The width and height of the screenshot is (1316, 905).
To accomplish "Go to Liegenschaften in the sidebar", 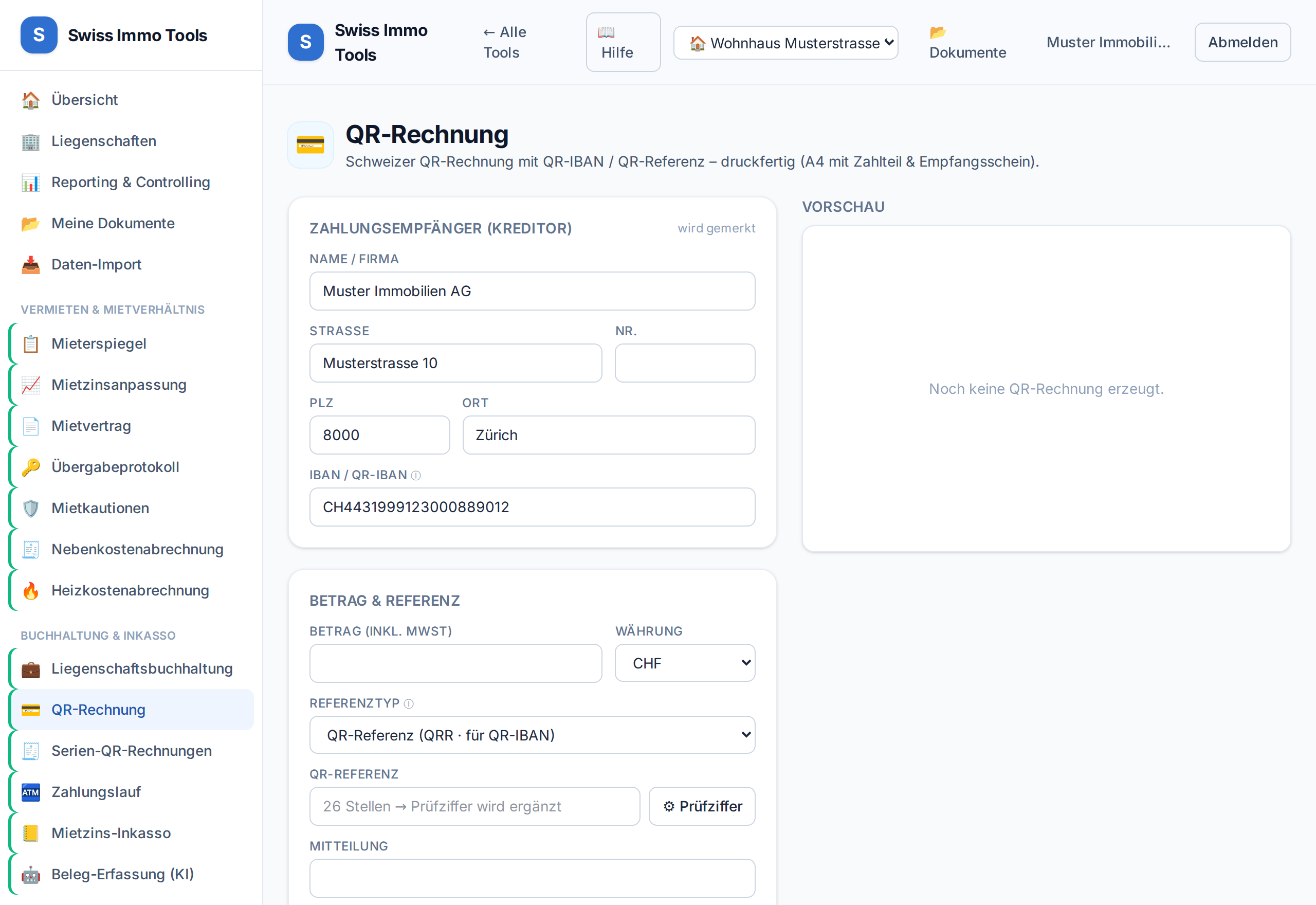I will [131, 141].
